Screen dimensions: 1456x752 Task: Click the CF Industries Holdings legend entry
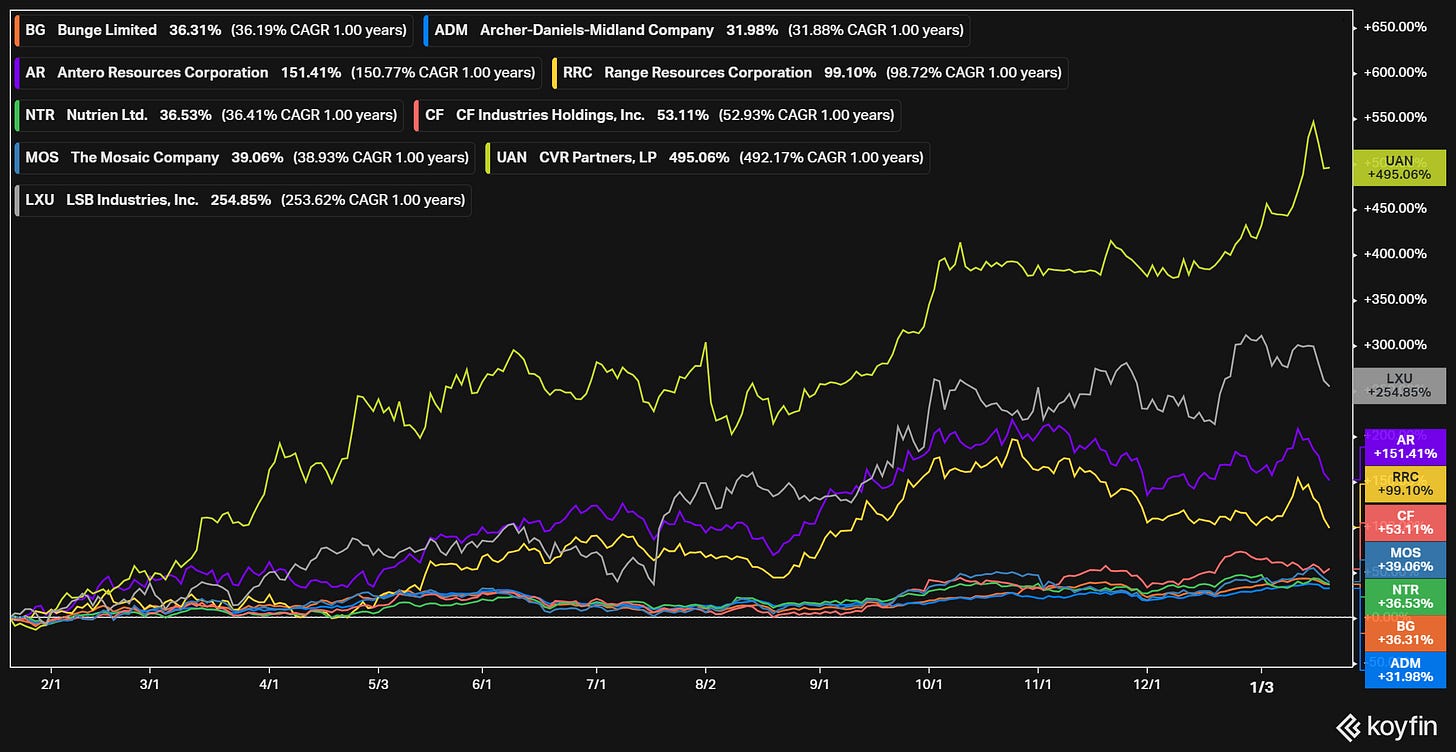pos(657,115)
